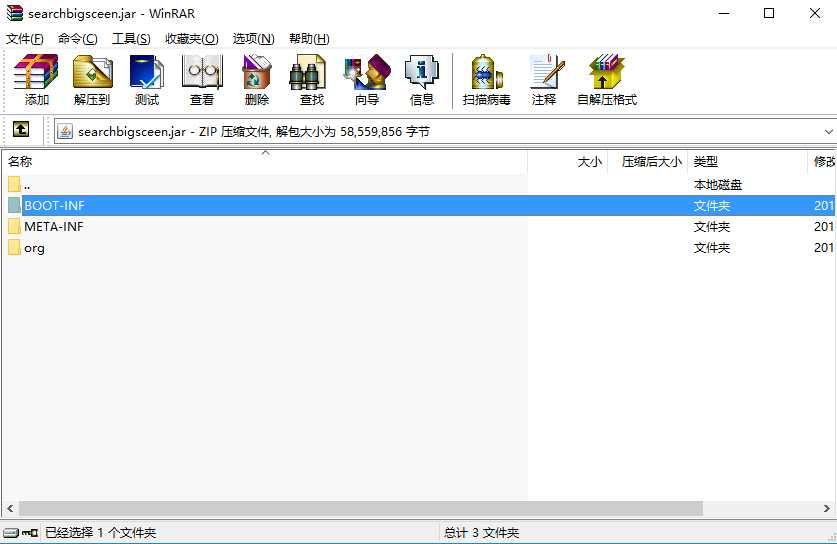The height and width of the screenshot is (544, 837).
Task: Expand the address bar path dropdown
Action: (828, 131)
